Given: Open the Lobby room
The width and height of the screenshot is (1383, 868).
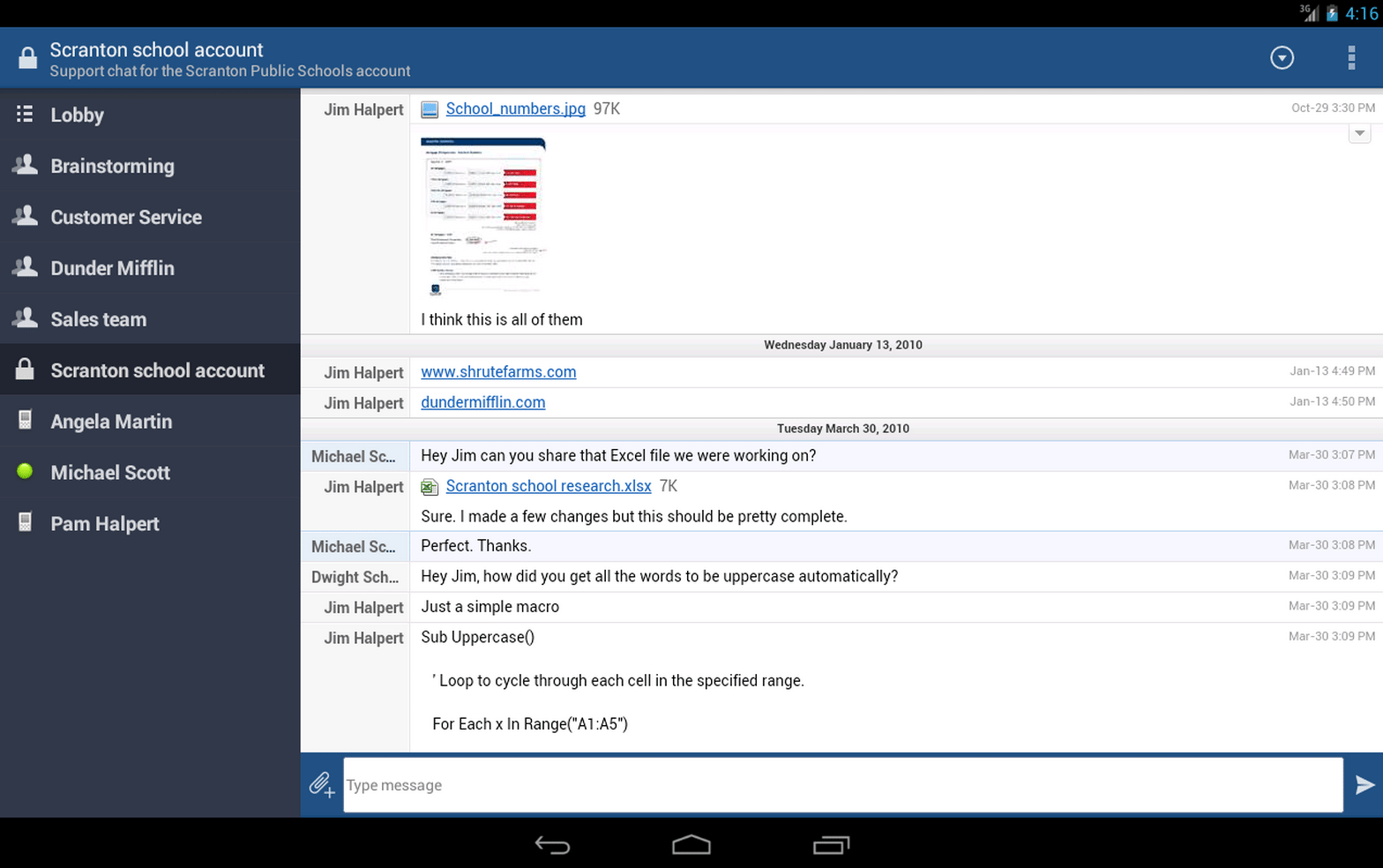Looking at the screenshot, I should (x=150, y=115).
